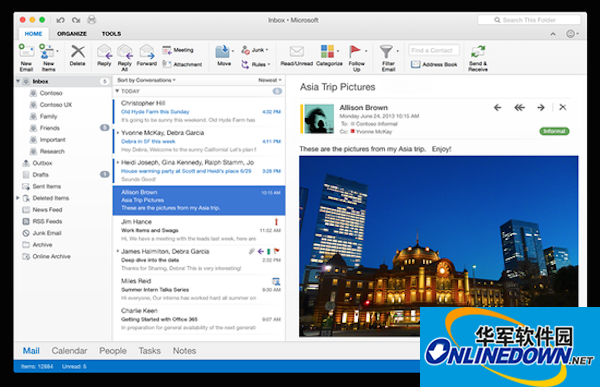Viewport: 600px width, 387px height.
Task: Click the forward right arrow in reading pane
Action: click(541, 108)
